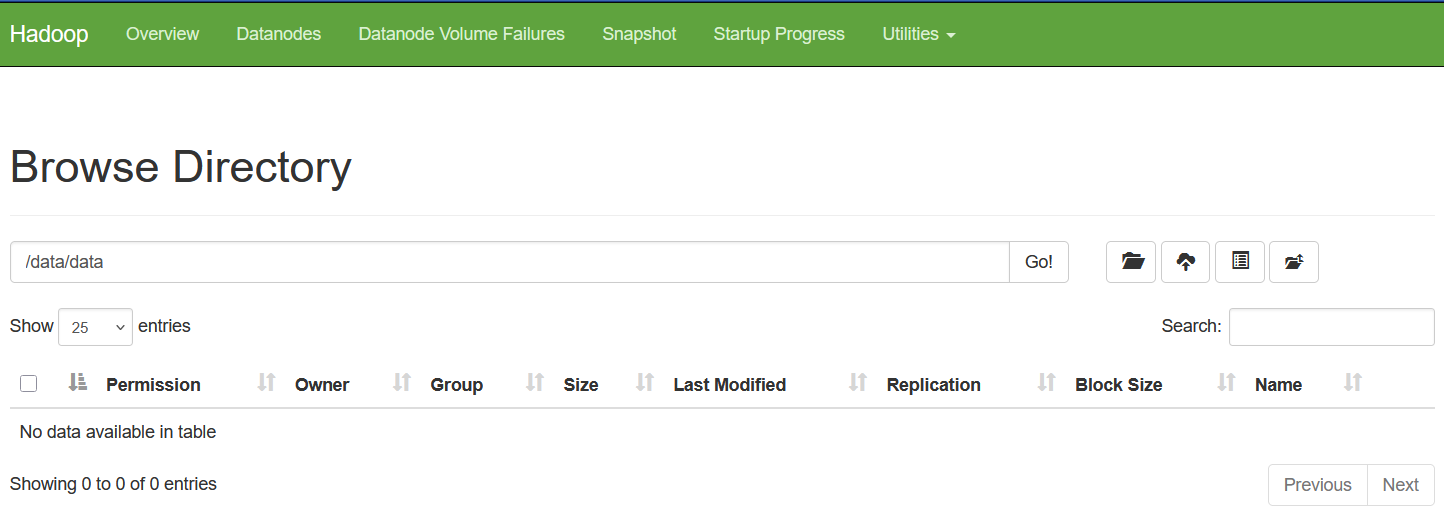Click the Next pagination button

1400,485
